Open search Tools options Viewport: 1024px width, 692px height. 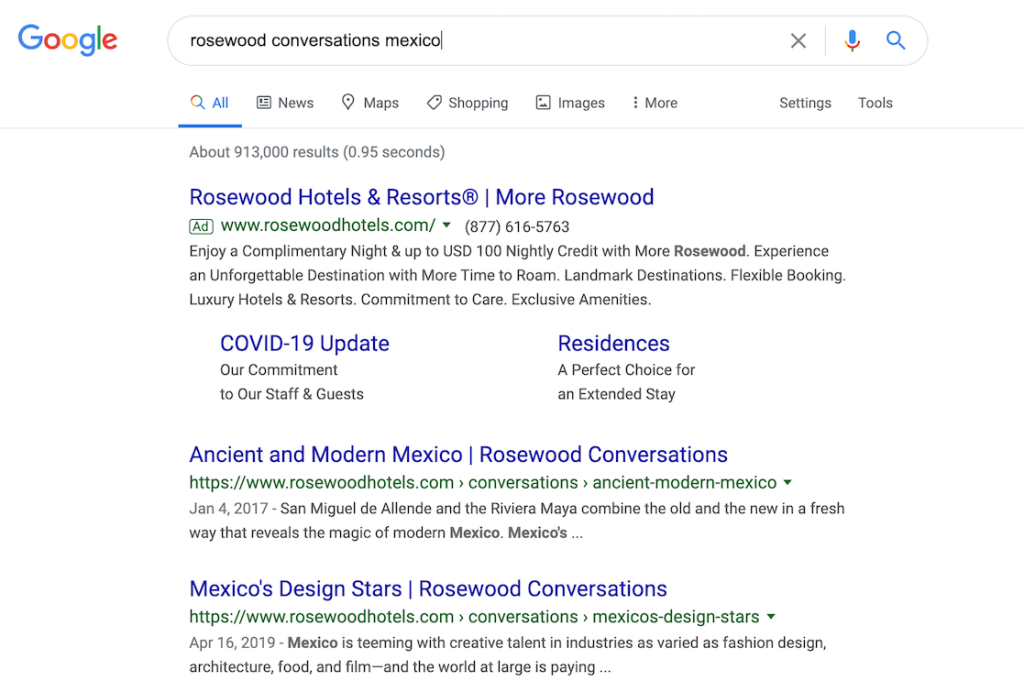(x=875, y=103)
